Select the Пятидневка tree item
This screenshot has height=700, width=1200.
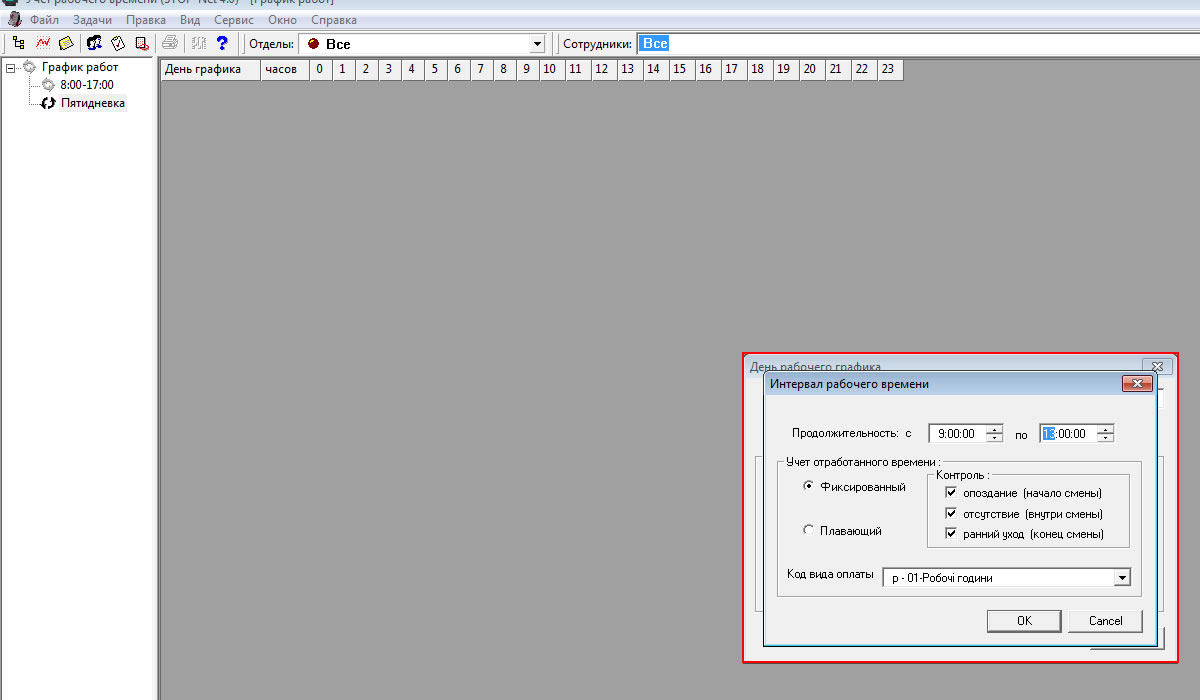(x=93, y=102)
